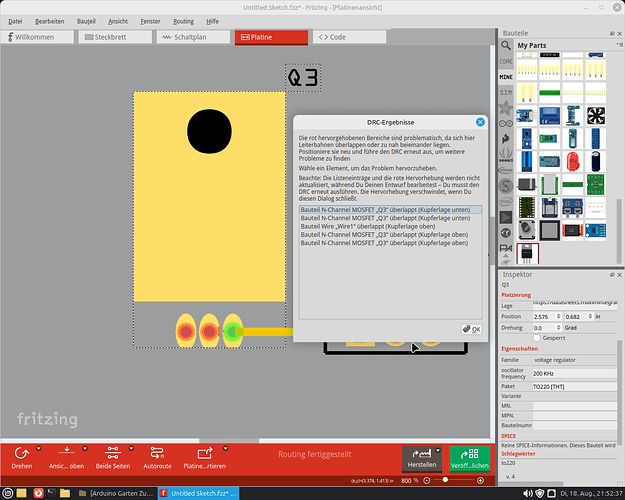Open the Platine exportieren options arrow
The width and height of the screenshot is (625, 500).
pos(226,449)
